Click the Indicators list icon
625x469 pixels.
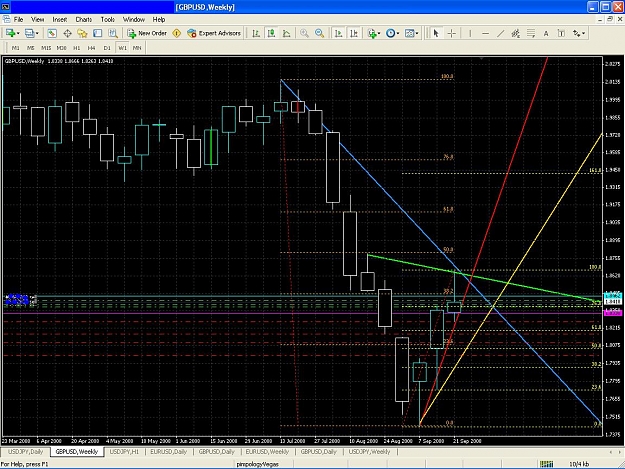372,33
